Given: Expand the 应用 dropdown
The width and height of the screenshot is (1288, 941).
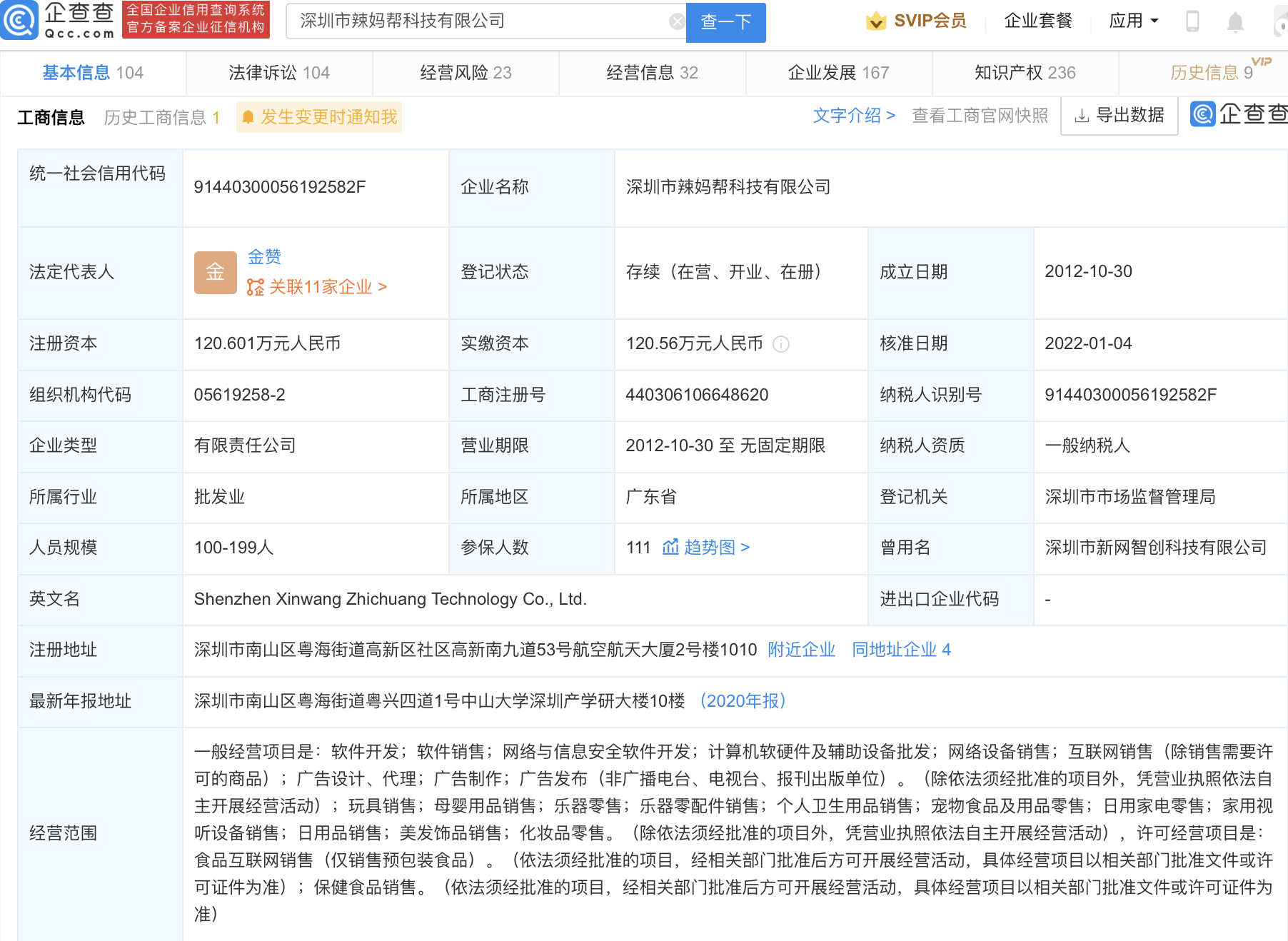Looking at the screenshot, I should pyautogui.click(x=1134, y=21).
